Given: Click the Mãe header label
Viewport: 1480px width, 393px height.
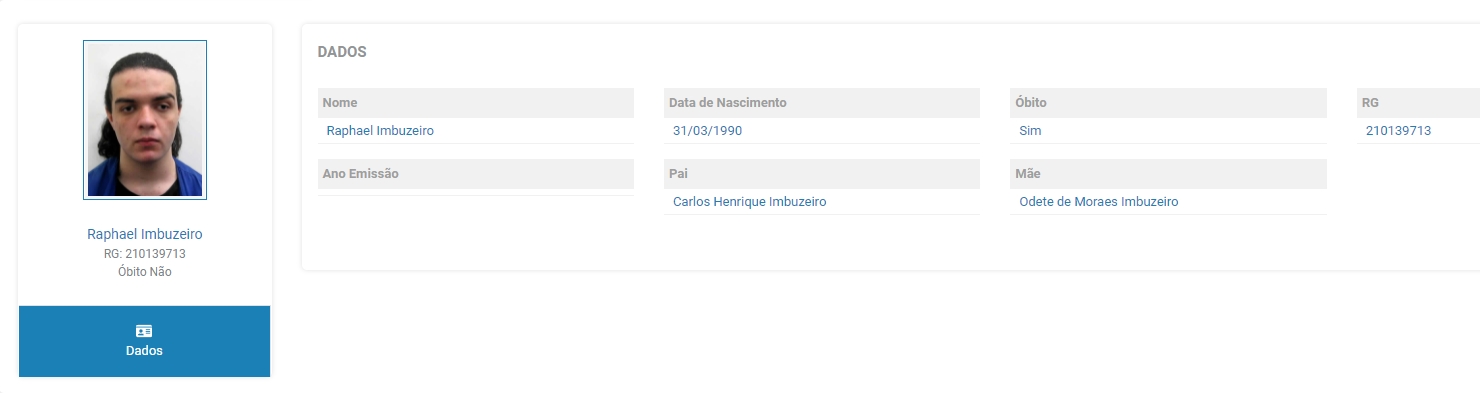Looking at the screenshot, I should point(1028,174).
